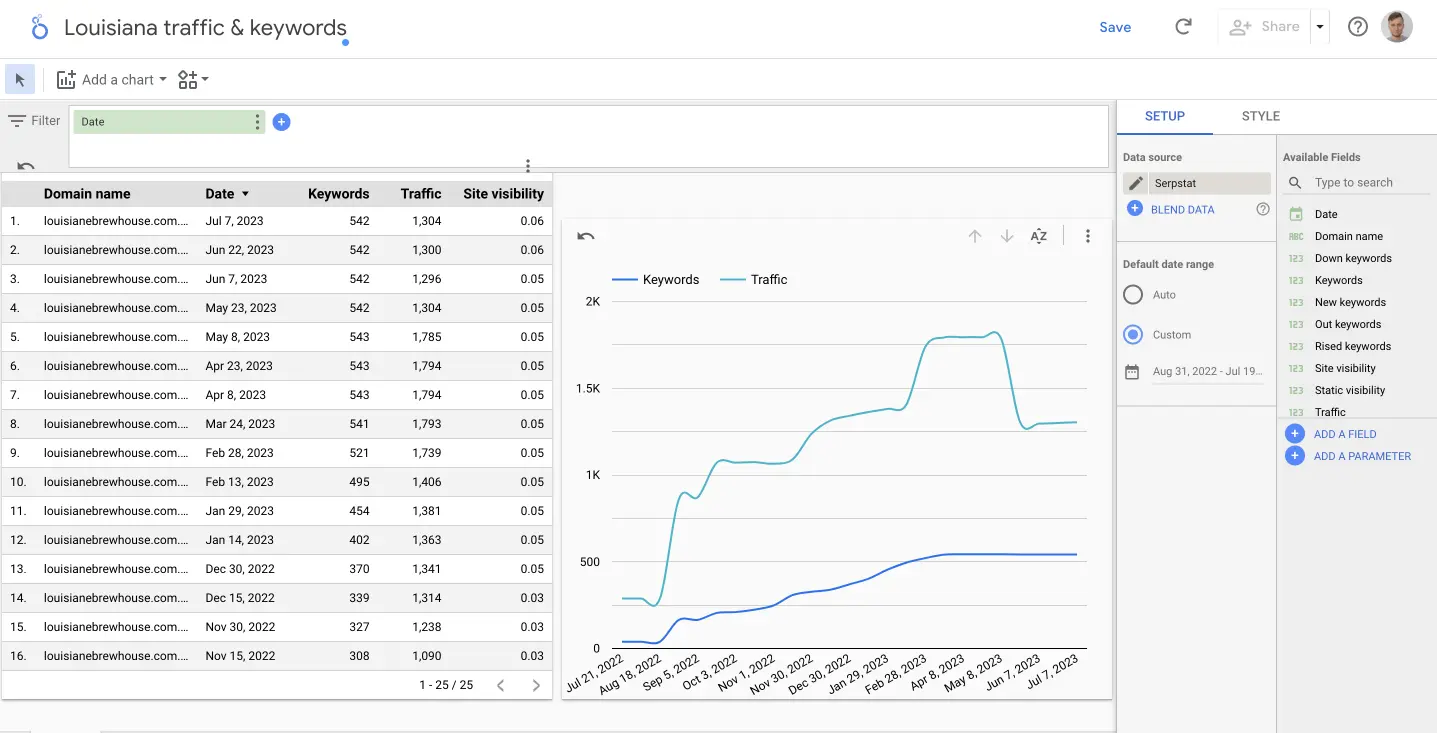Click the refresh data icon

1183,27
